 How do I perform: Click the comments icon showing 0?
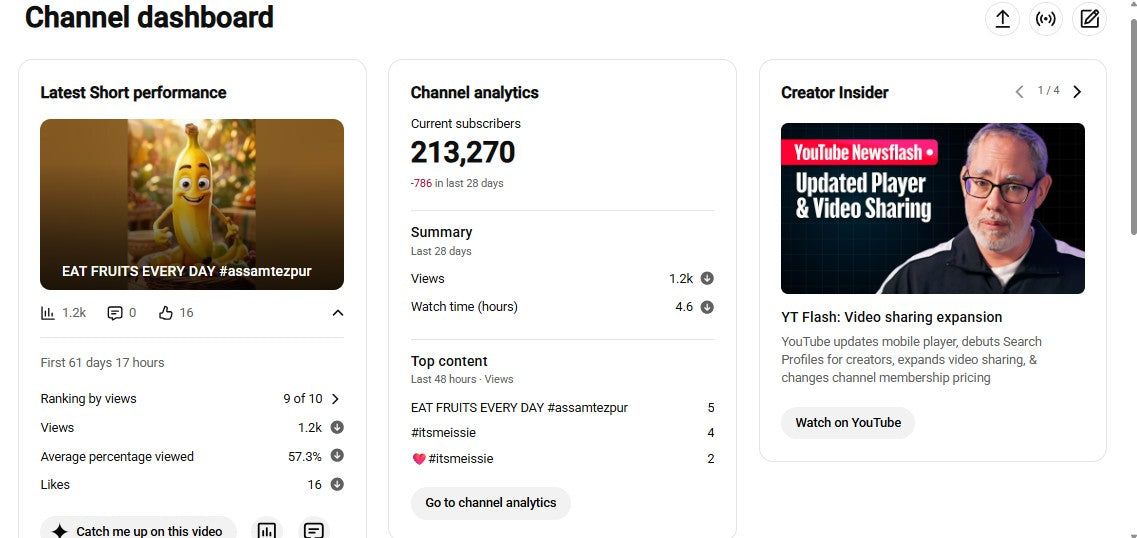[x=115, y=313]
